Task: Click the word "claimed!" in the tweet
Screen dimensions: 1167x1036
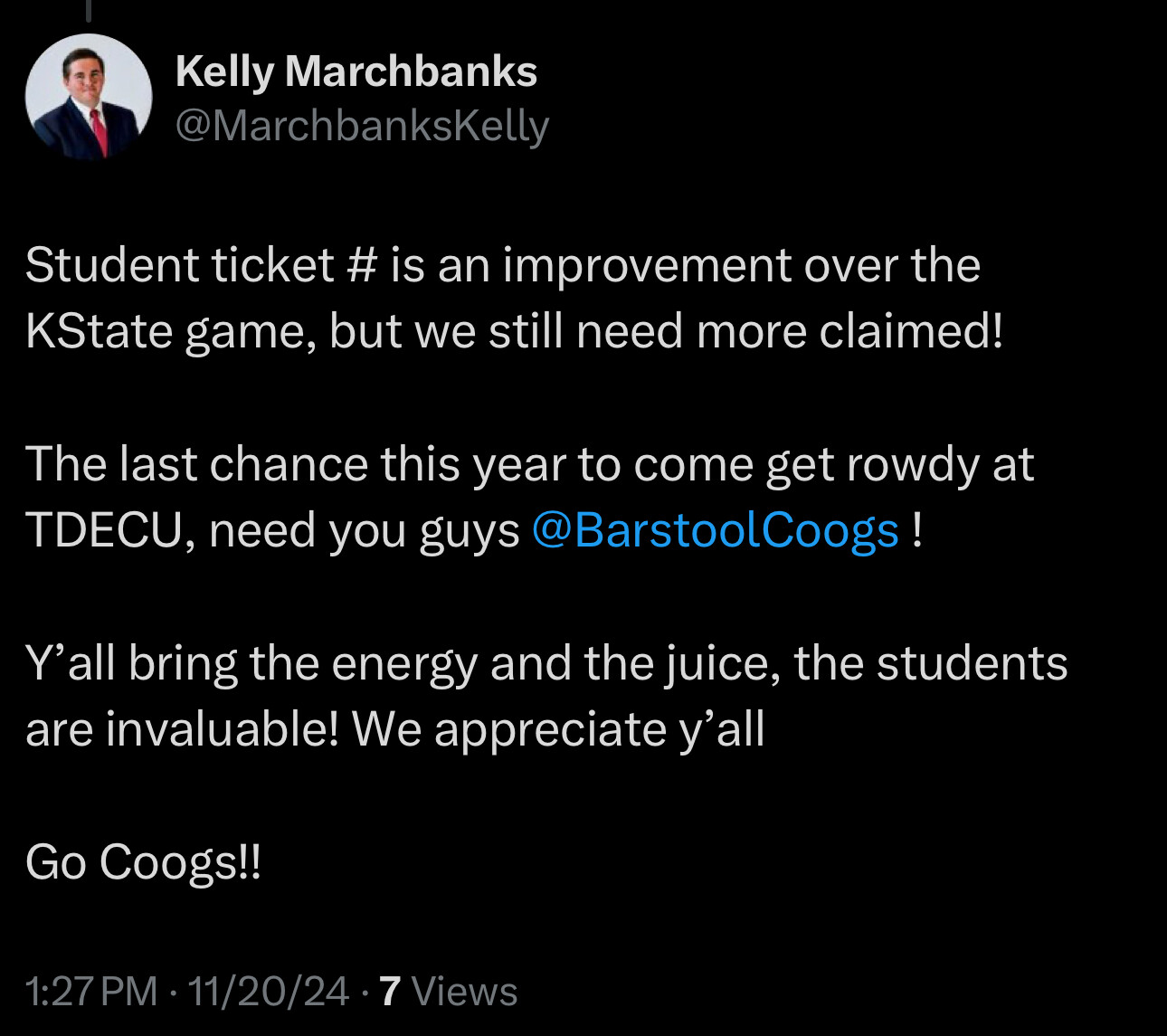Action: click(911, 331)
